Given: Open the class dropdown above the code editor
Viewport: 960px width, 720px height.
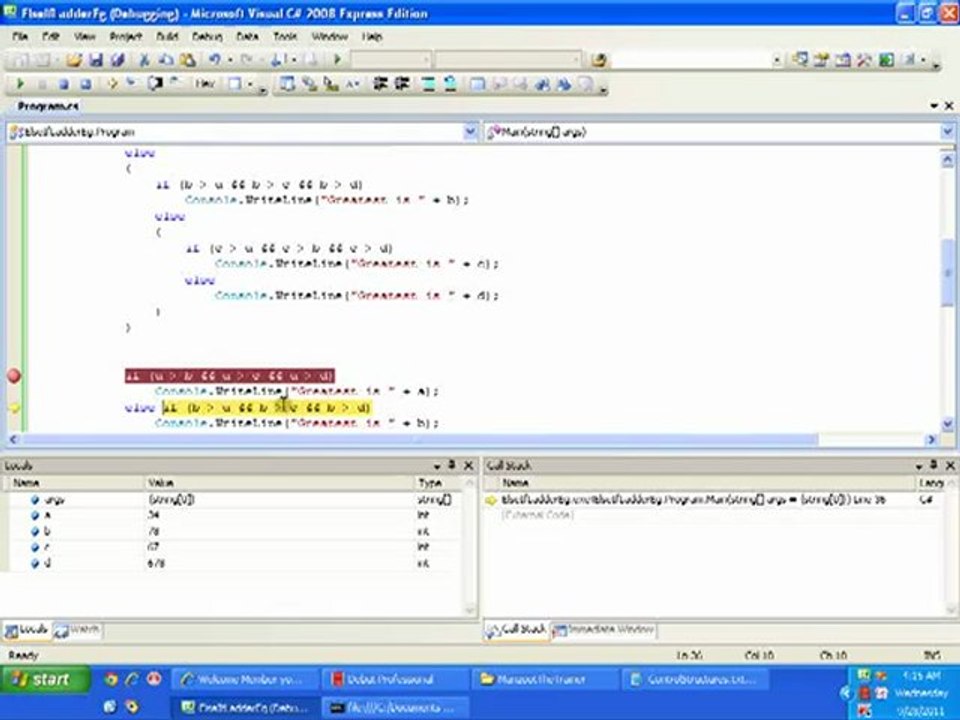Looking at the screenshot, I should tap(470, 132).
